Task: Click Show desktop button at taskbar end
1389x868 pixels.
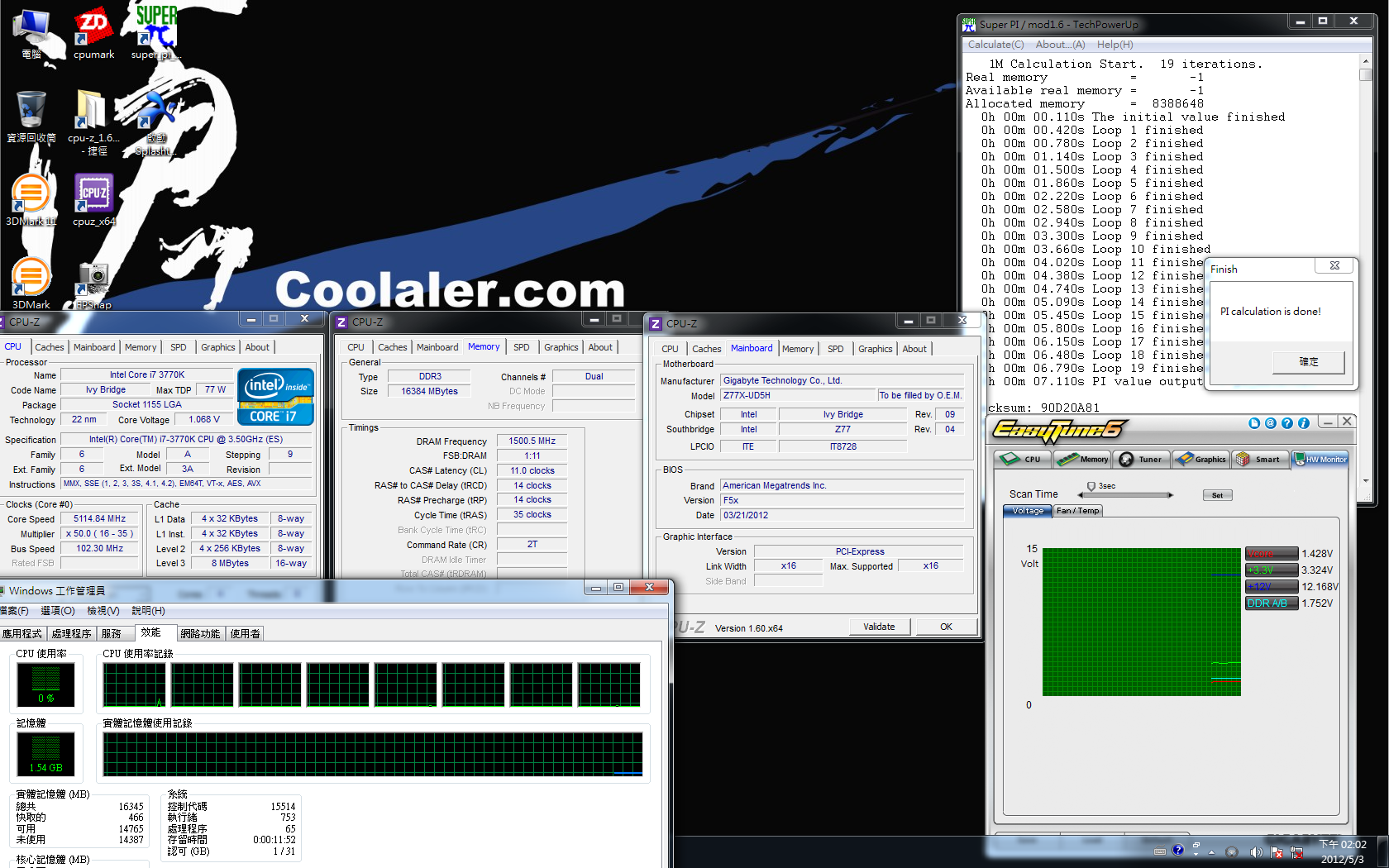Action: click(1382, 852)
